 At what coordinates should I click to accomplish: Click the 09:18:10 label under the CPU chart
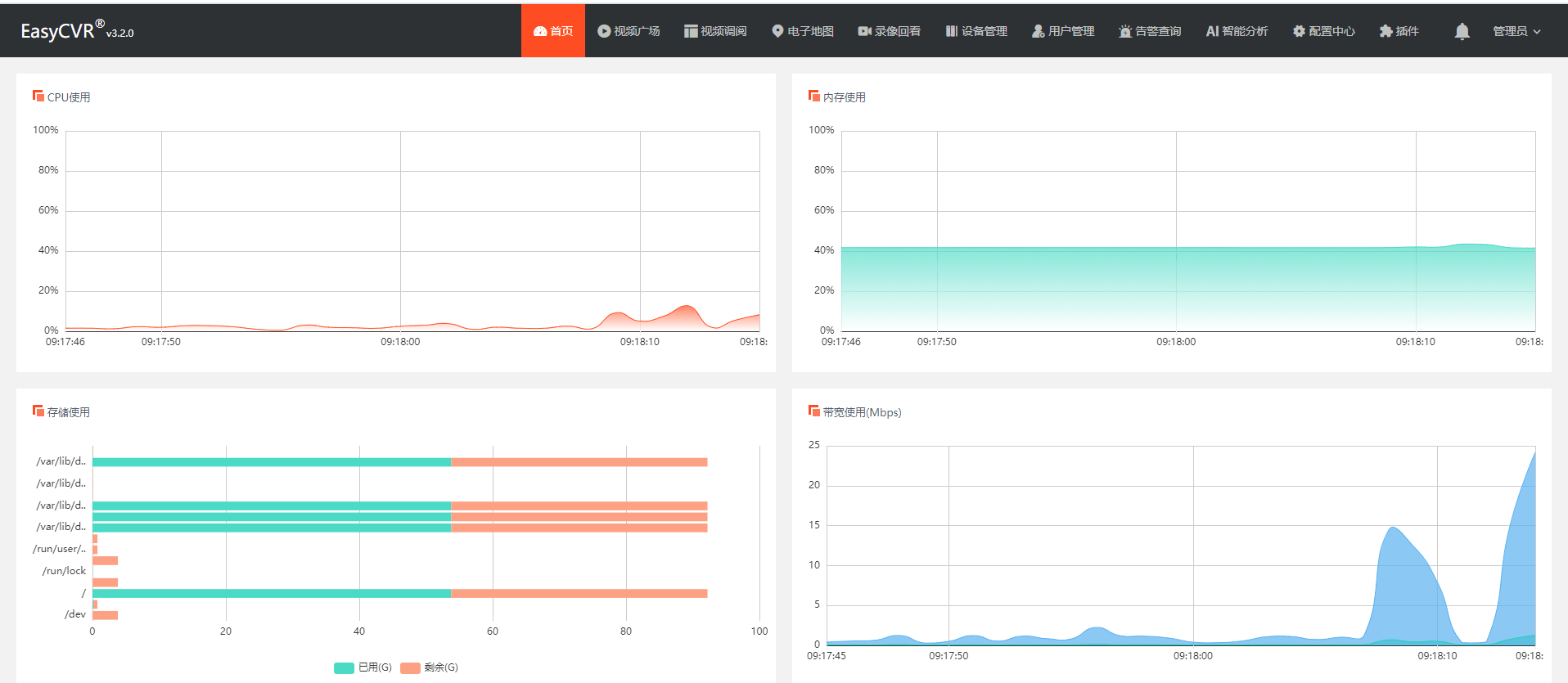pos(640,342)
